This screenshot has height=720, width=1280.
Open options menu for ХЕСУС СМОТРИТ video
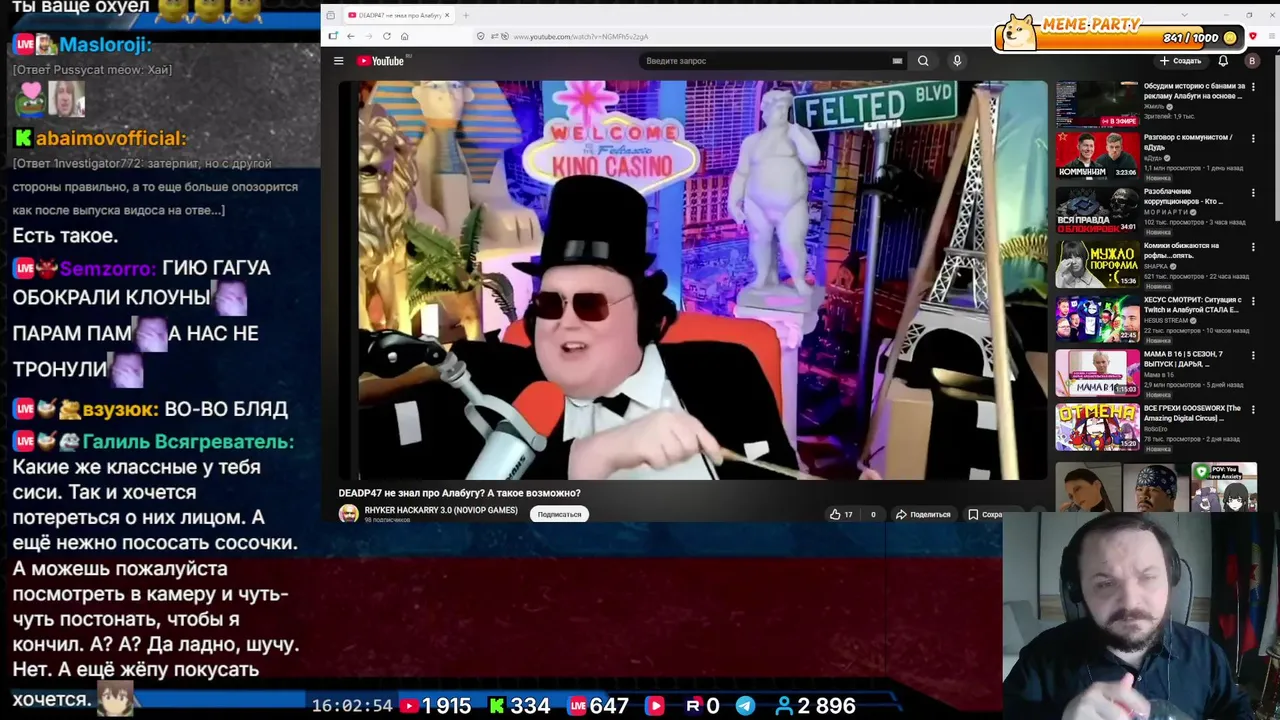(1253, 301)
